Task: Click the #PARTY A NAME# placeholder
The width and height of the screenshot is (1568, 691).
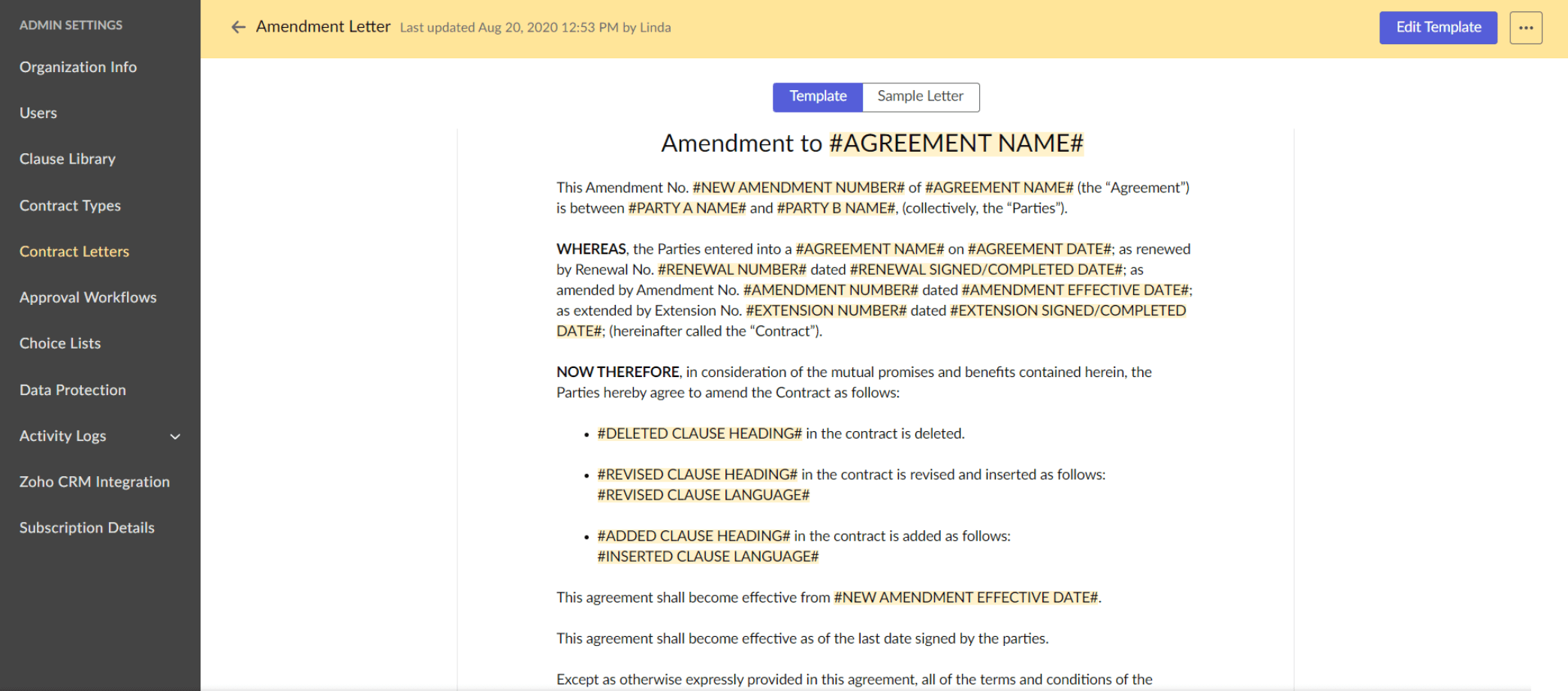Action: tap(686, 208)
